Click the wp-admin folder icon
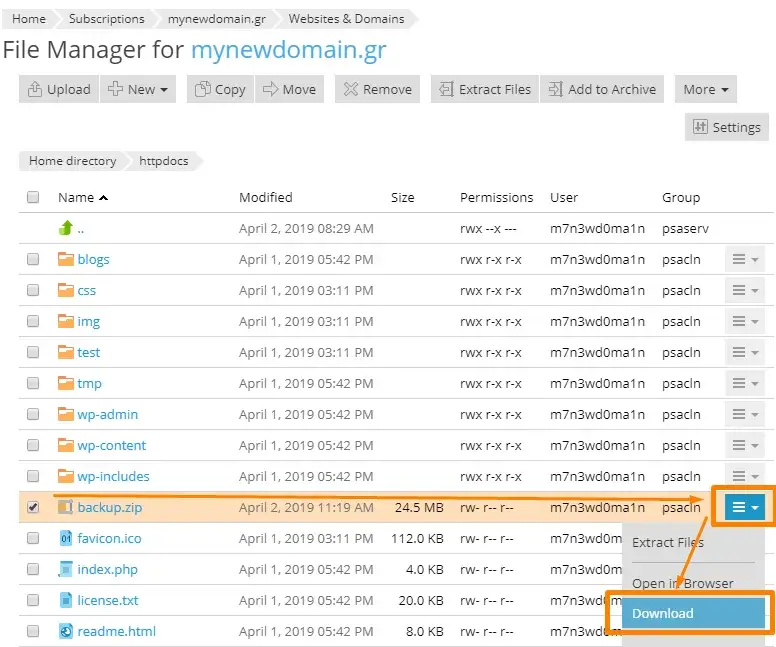This screenshot has width=776, height=647. pyautogui.click(x=66, y=414)
